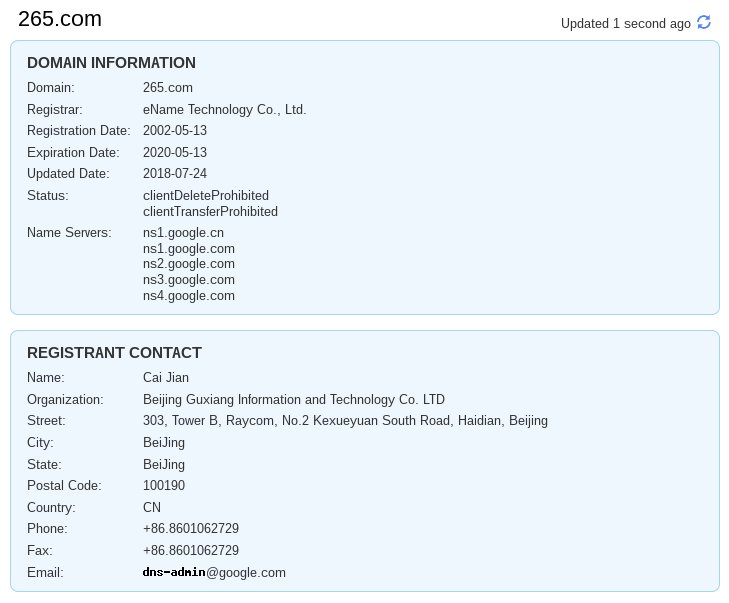Click expiration date 2020-05-13
This screenshot has height=603, width=729.
[175, 152]
